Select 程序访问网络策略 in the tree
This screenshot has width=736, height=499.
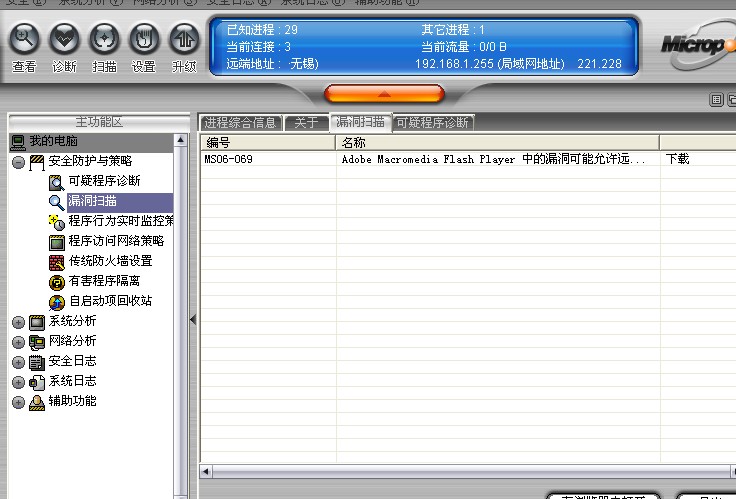[x=116, y=241]
